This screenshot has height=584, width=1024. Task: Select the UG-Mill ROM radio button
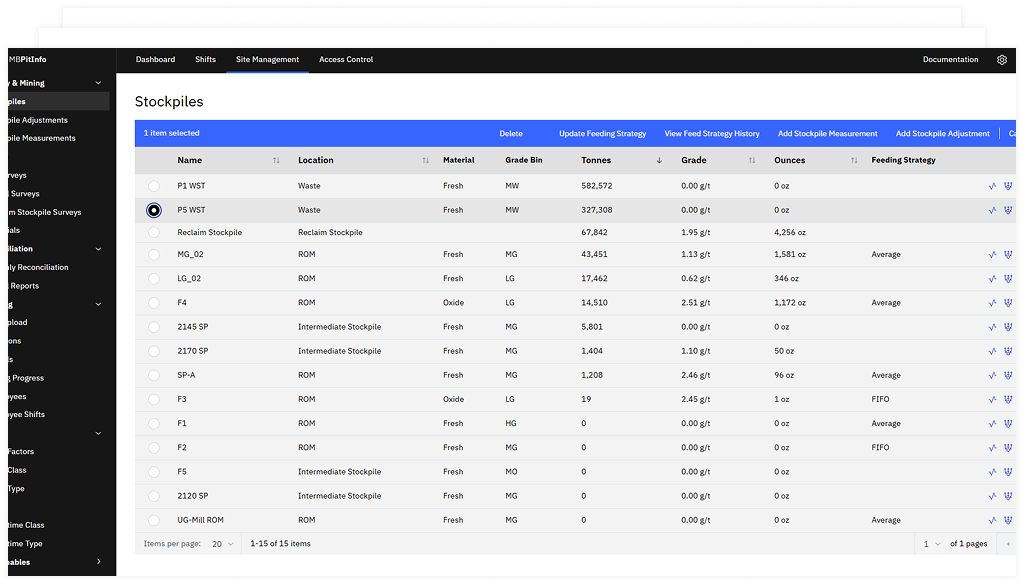point(153,521)
